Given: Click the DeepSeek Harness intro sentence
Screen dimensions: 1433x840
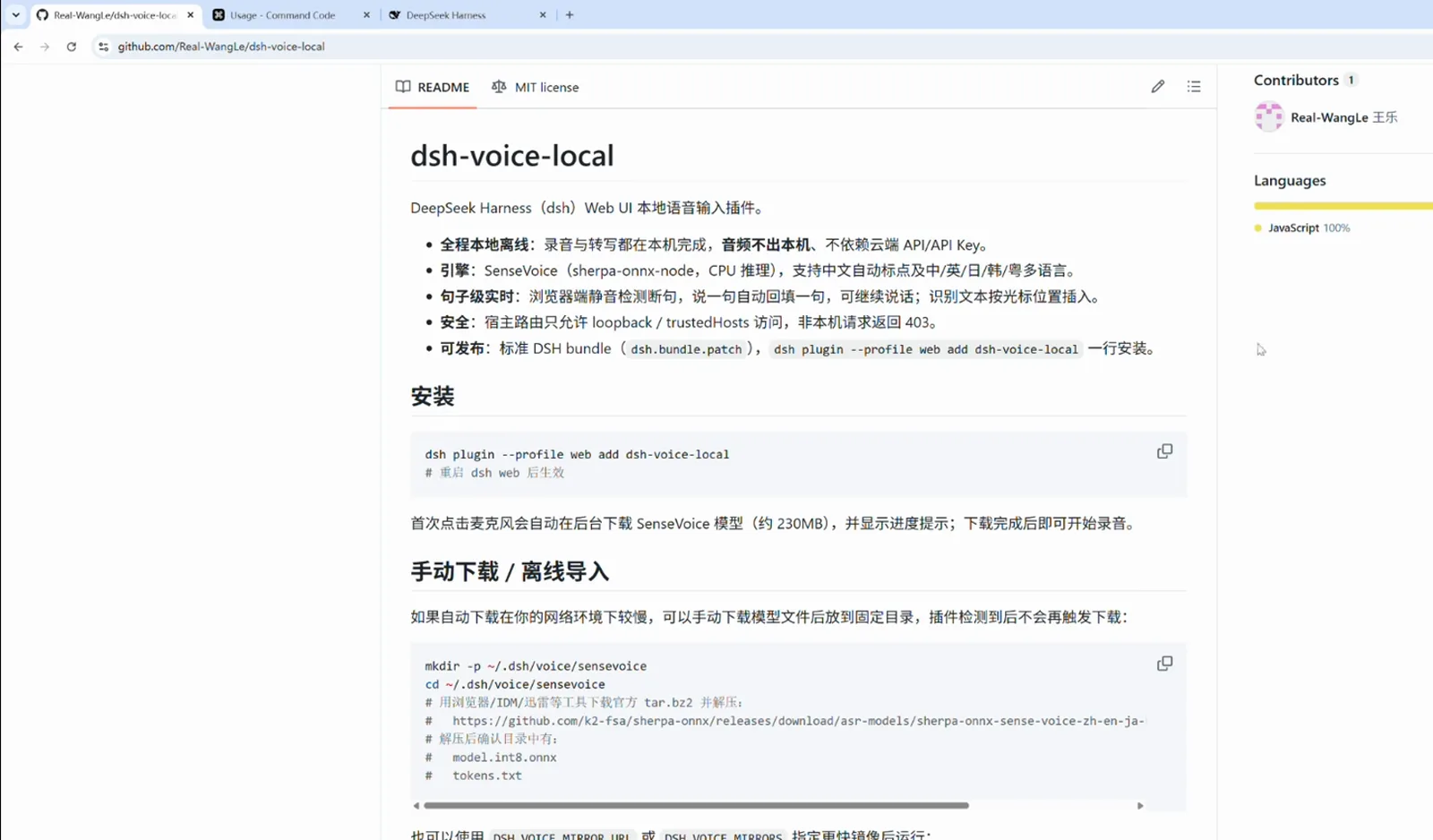Looking at the screenshot, I should (x=588, y=208).
